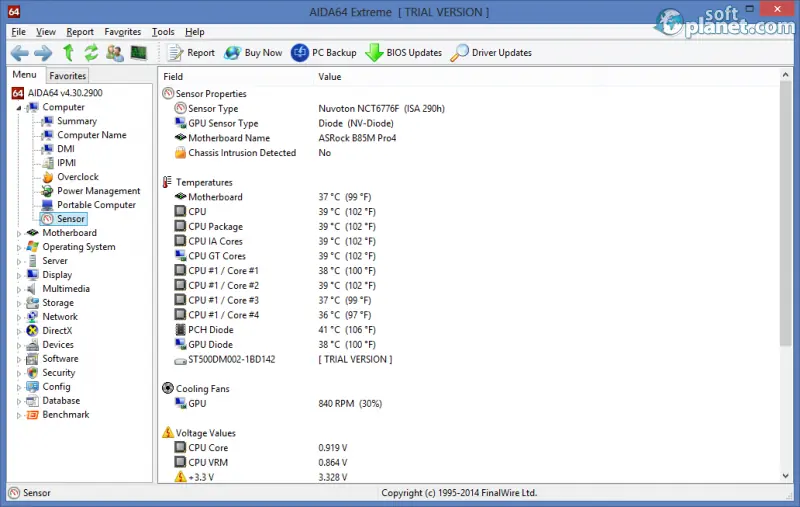This screenshot has height=507, width=800.
Task: Expand the Network tree node
Action: click(19, 318)
